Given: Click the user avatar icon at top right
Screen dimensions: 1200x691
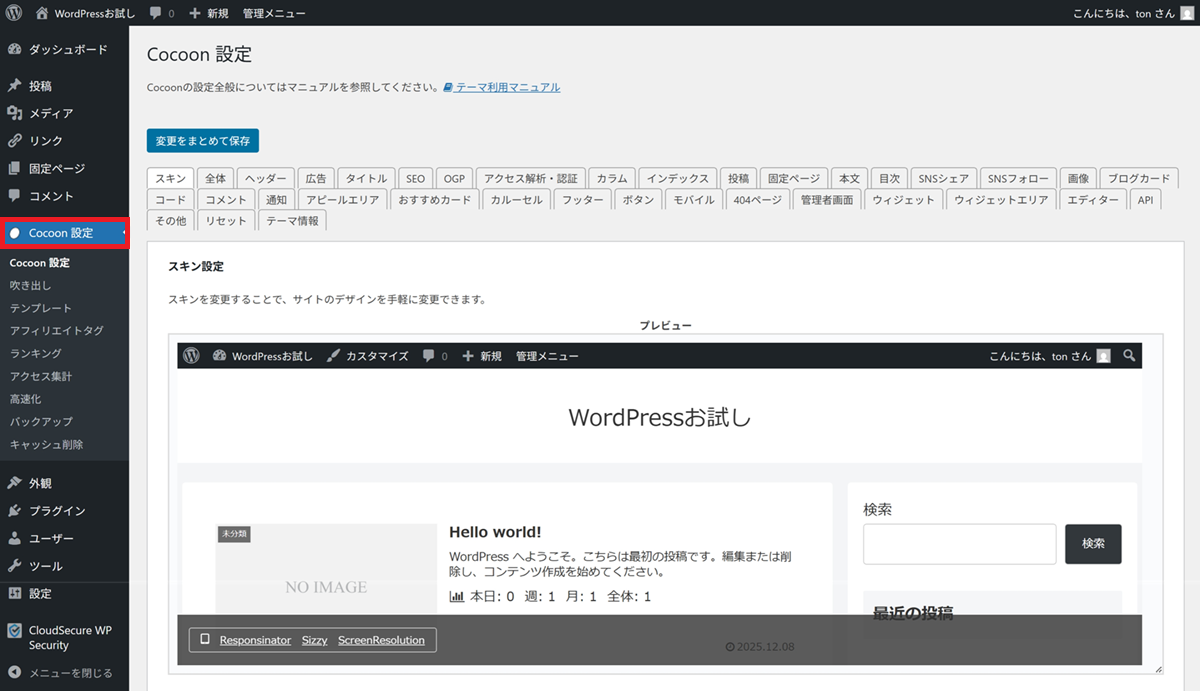Looking at the screenshot, I should pos(1187,13).
